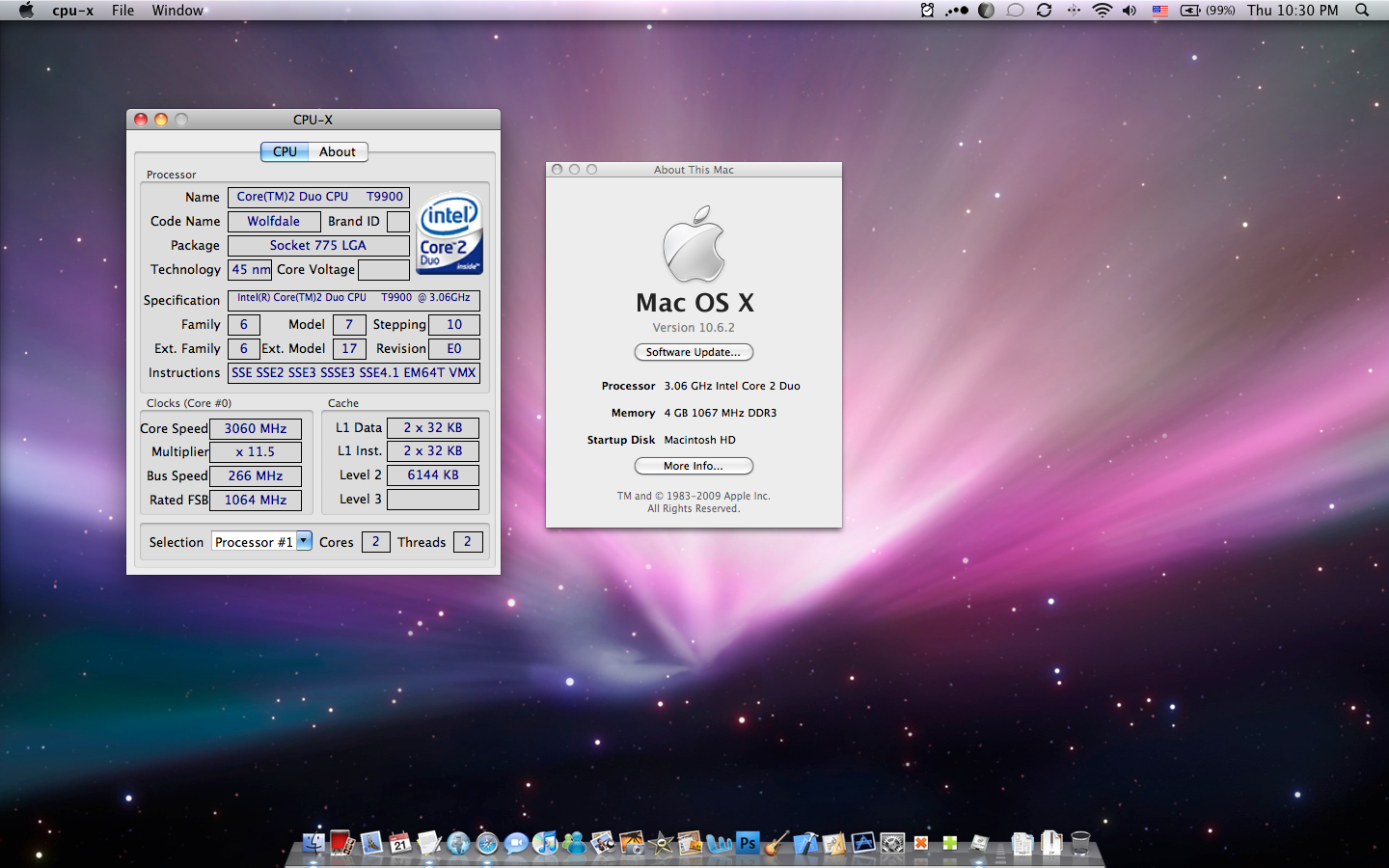Click the US flag input menu
This screenshot has height=868, width=1389.
[x=1160, y=11]
